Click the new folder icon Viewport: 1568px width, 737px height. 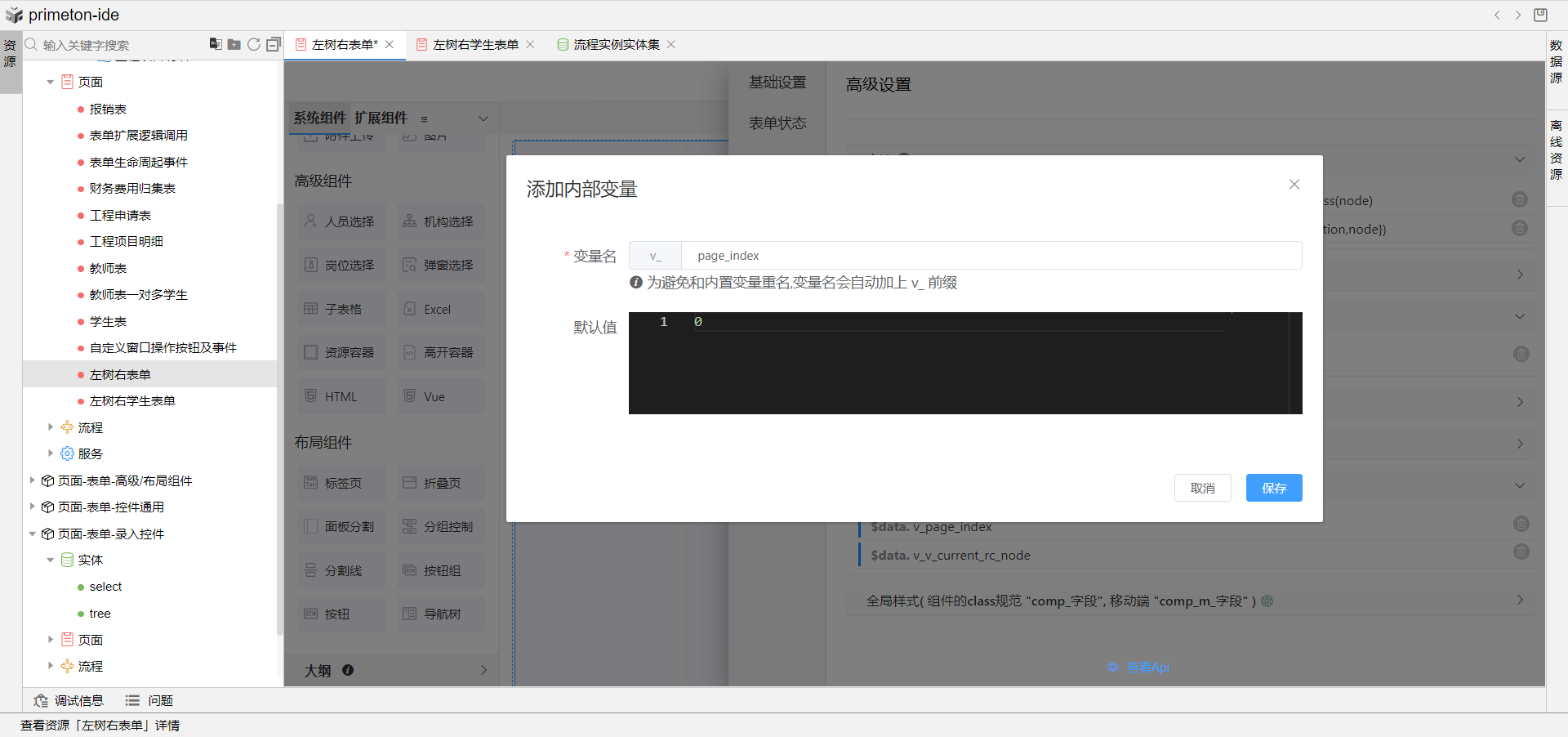[234, 44]
